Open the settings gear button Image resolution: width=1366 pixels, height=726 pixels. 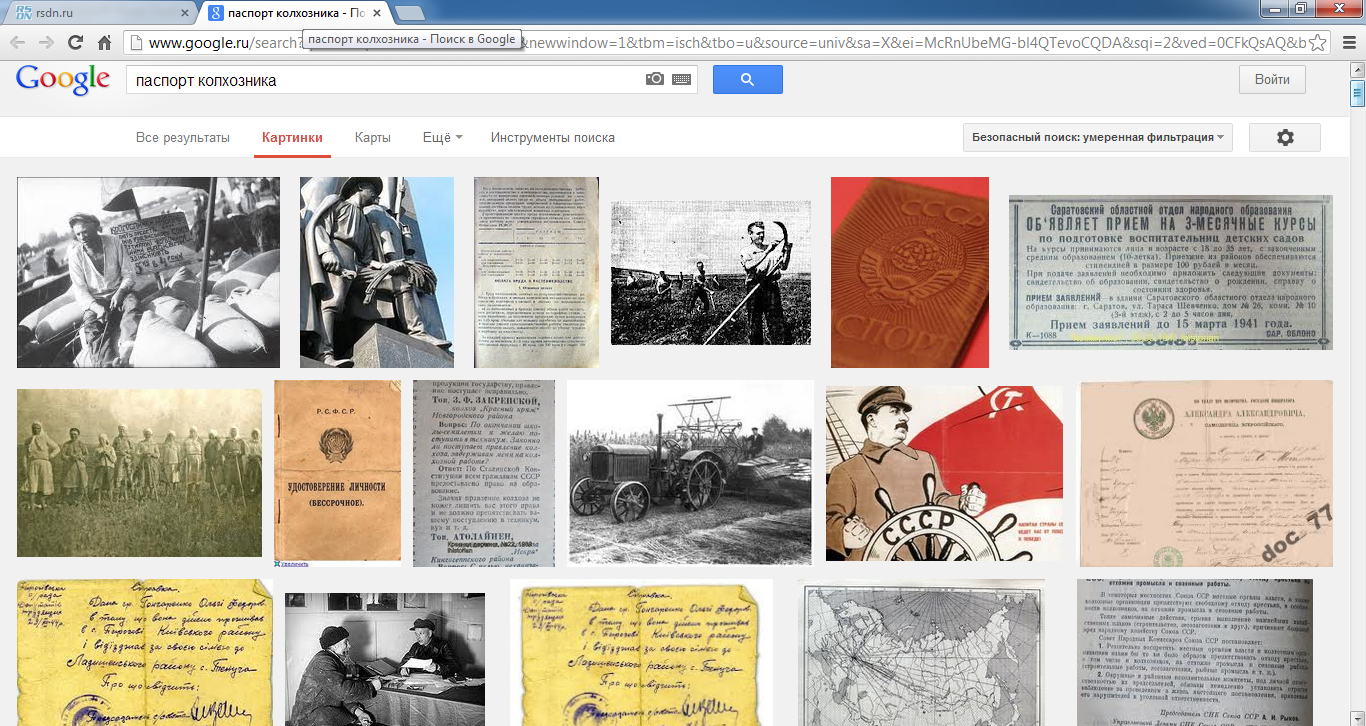coord(1284,138)
